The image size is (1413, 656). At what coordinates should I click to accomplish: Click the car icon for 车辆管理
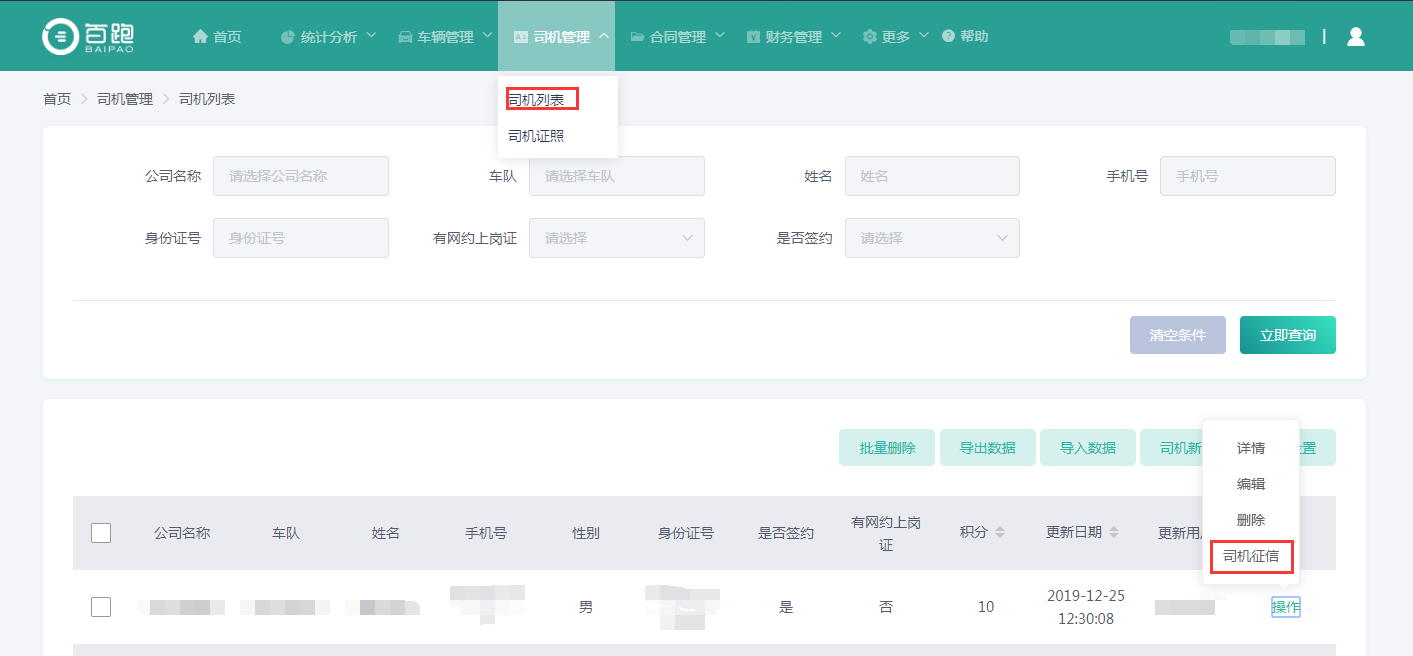[x=405, y=37]
